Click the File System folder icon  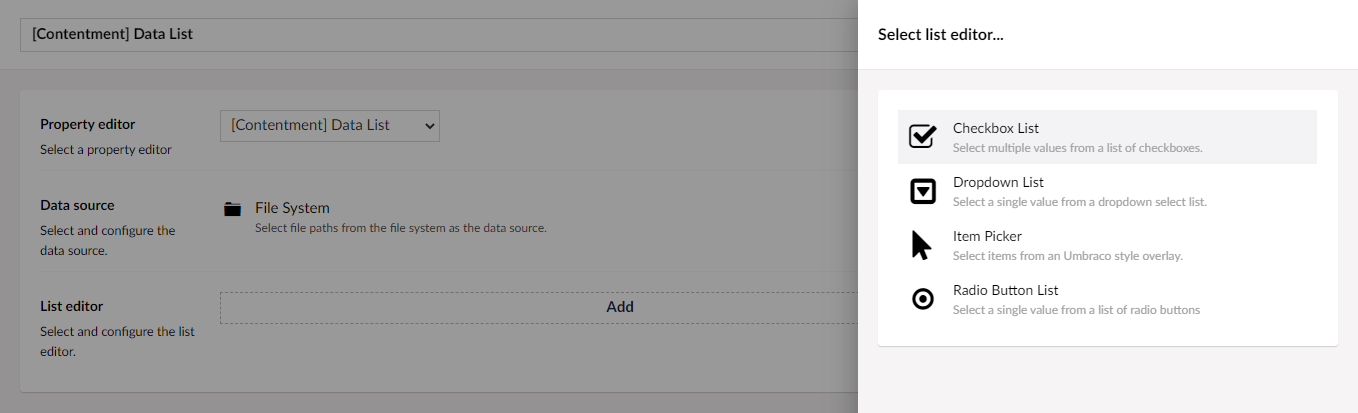tap(233, 209)
